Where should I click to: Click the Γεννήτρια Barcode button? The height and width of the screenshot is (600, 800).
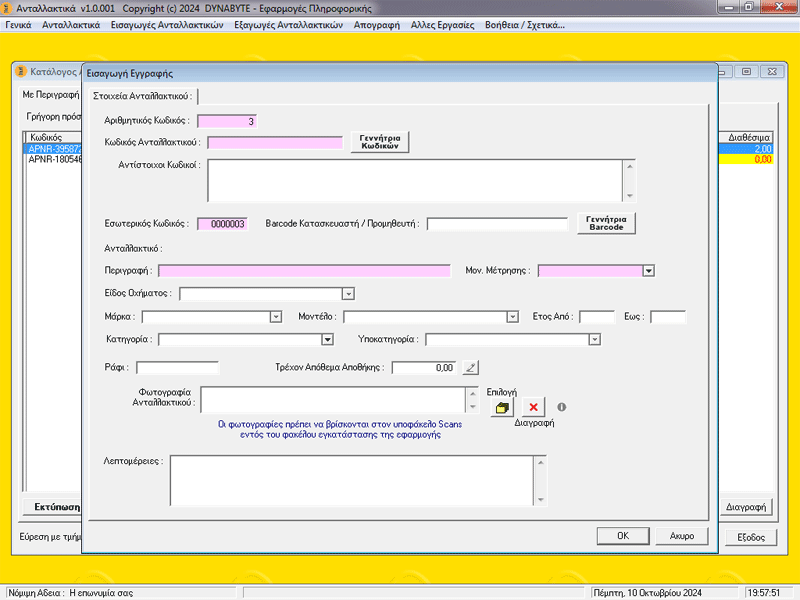[x=606, y=223]
